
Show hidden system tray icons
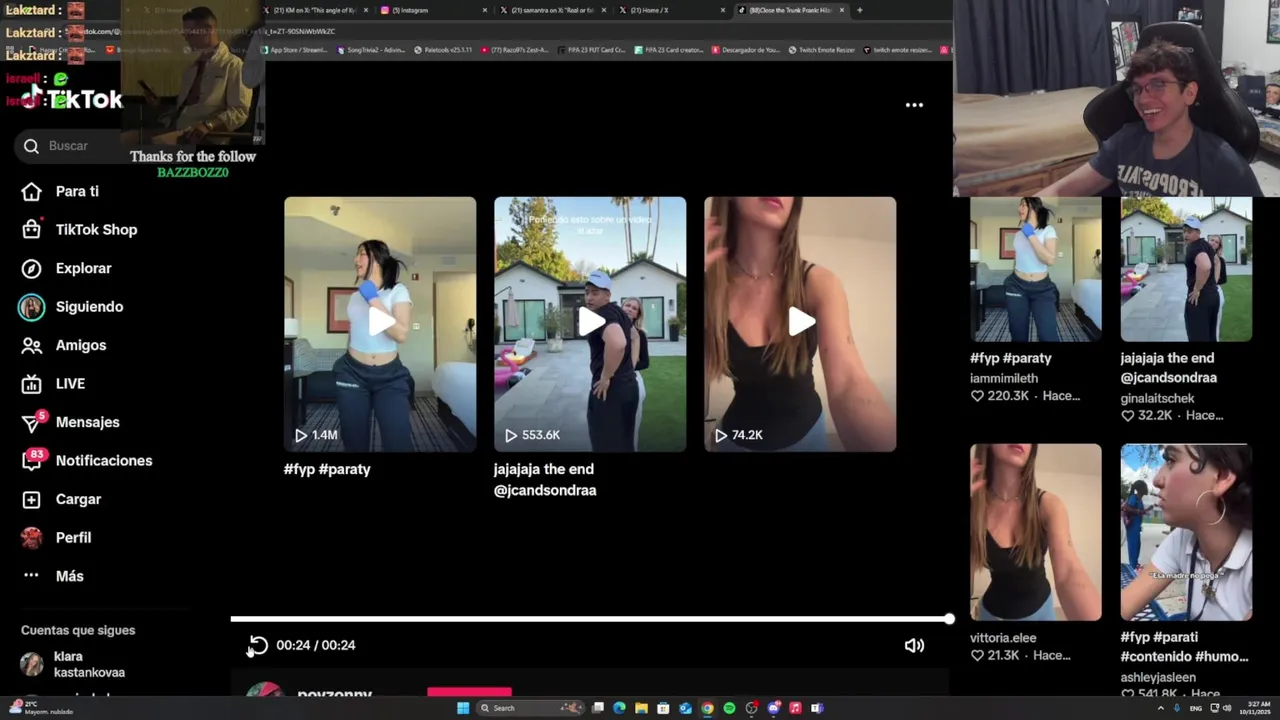pos(1160,708)
